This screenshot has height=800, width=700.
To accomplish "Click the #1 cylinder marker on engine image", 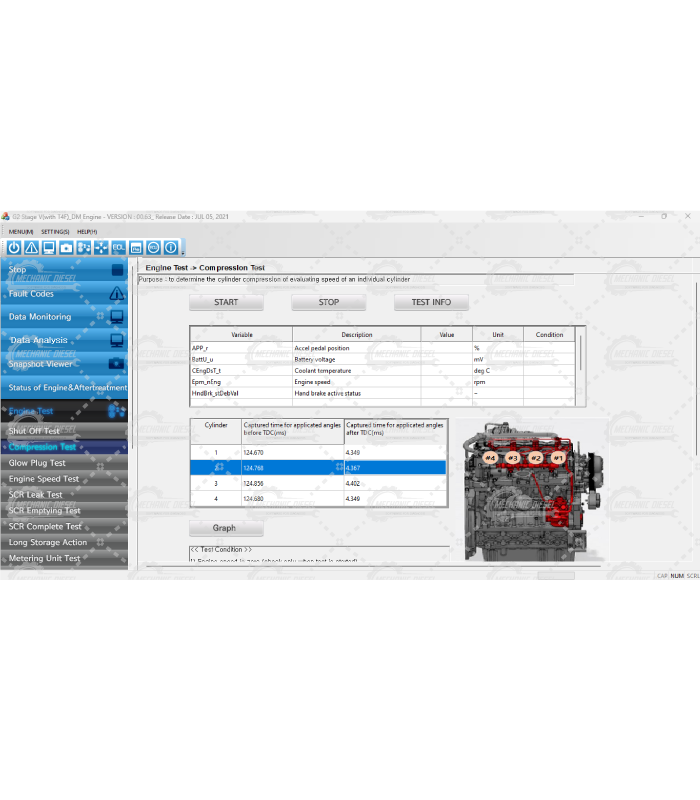I will click(x=559, y=457).
